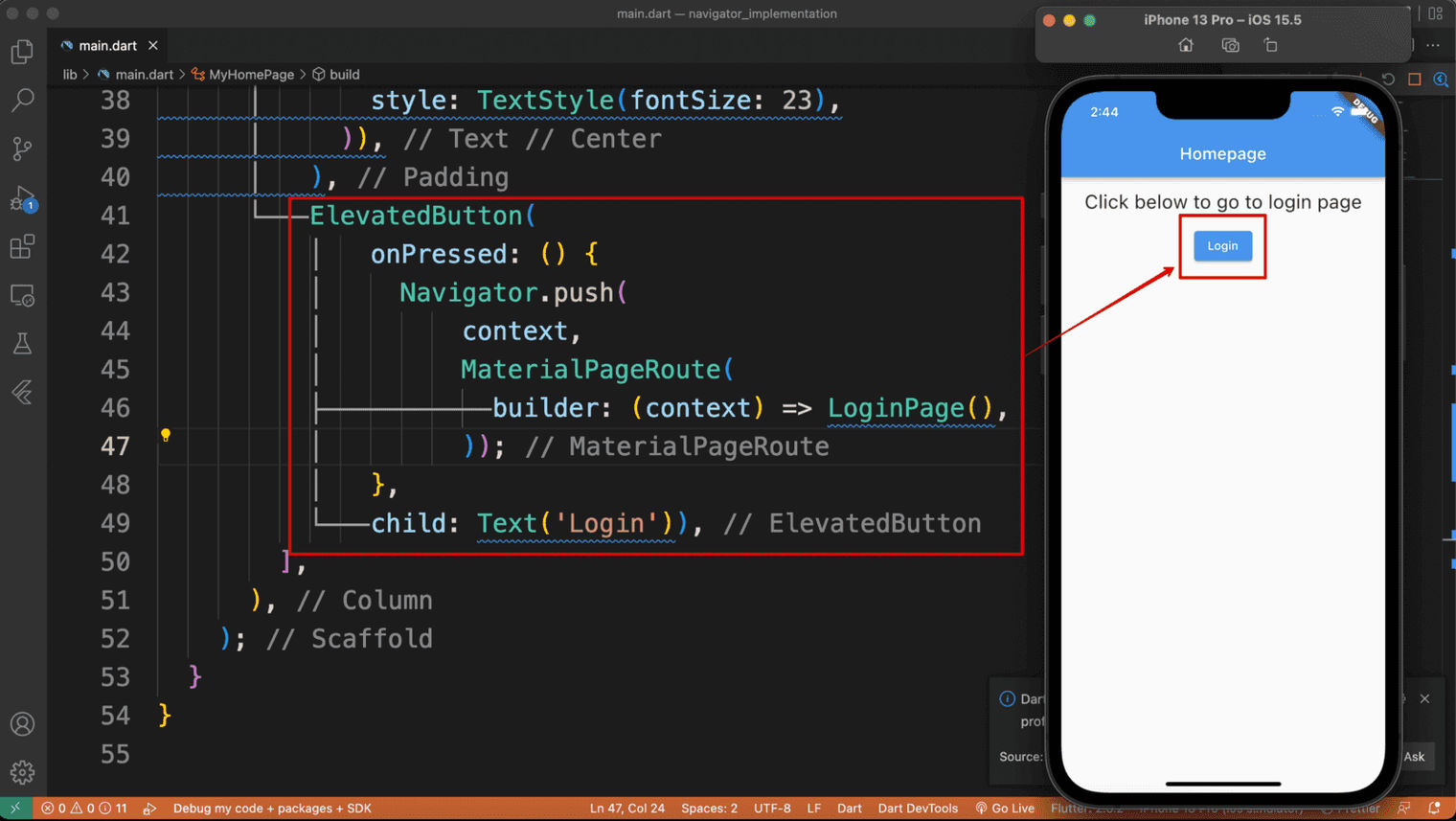Select language mode Dart
Viewport: 1456px width, 821px height.
tap(849, 809)
